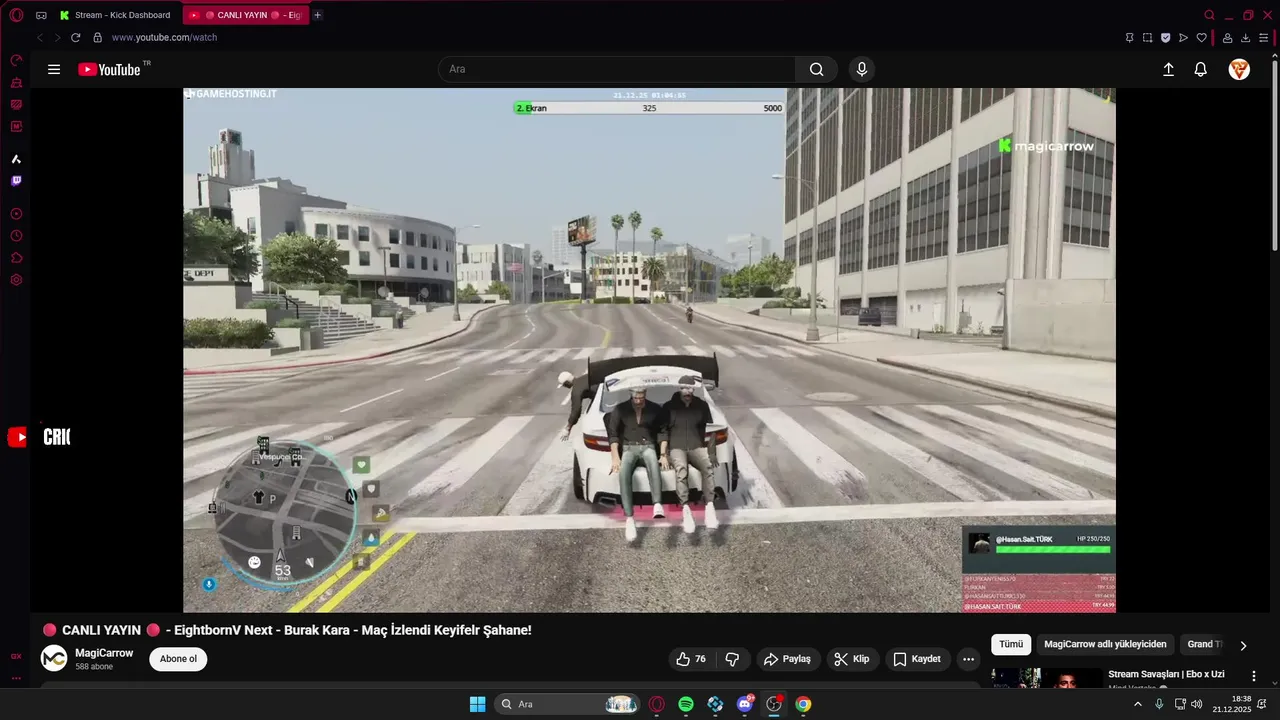
Task: Open MagiCarrow channel name link
Action: click(x=104, y=653)
